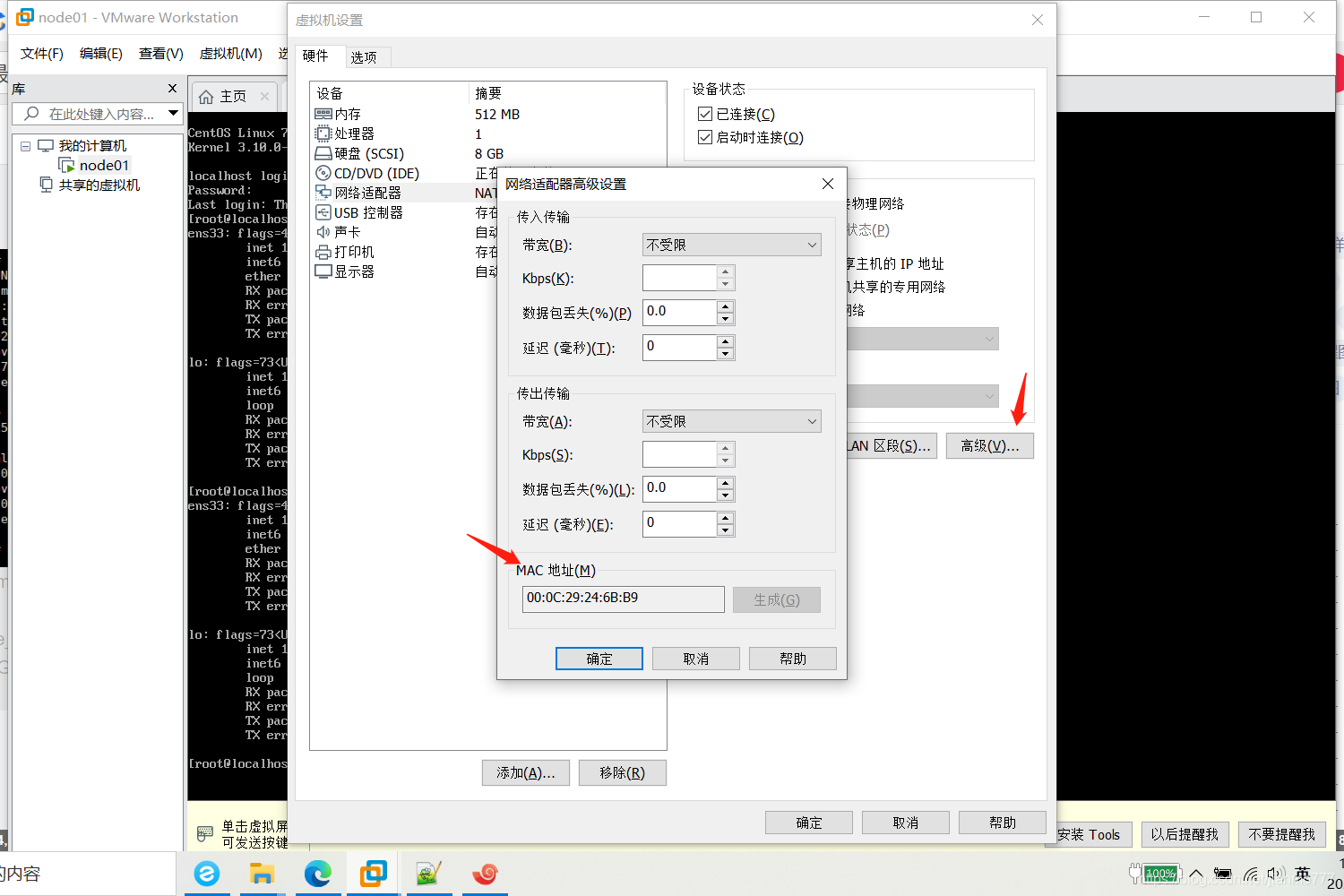Show hidden tray icons chevron
This screenshot has width=1344, height=896.
pos(1196,874)
